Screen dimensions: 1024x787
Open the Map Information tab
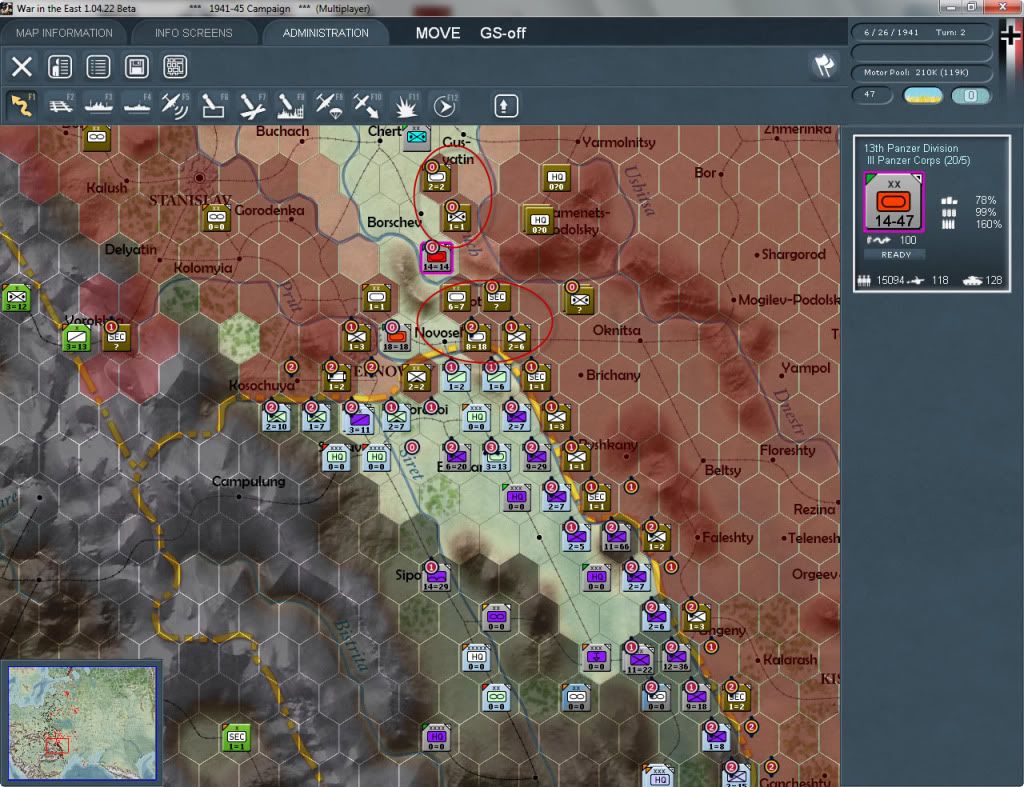(64, 33)
